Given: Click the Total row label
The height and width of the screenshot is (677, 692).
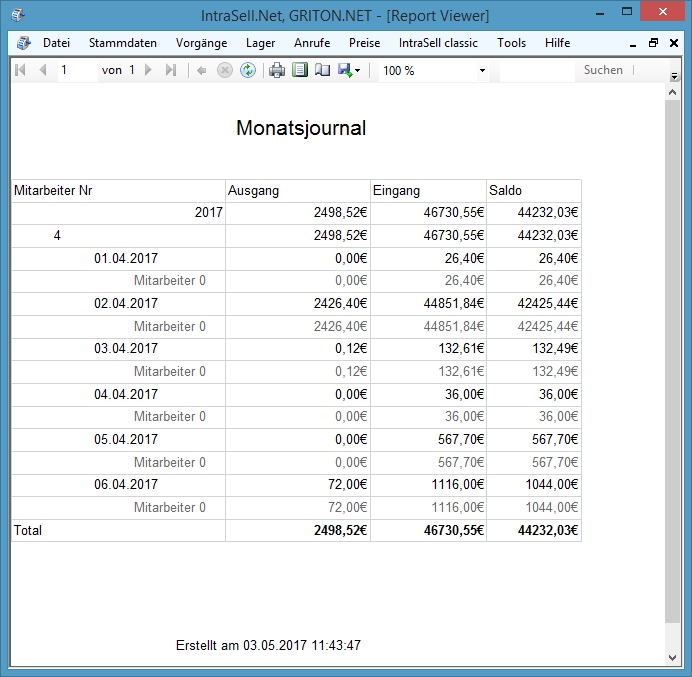Looking at the screenshot, I should [x=28, y=530].
